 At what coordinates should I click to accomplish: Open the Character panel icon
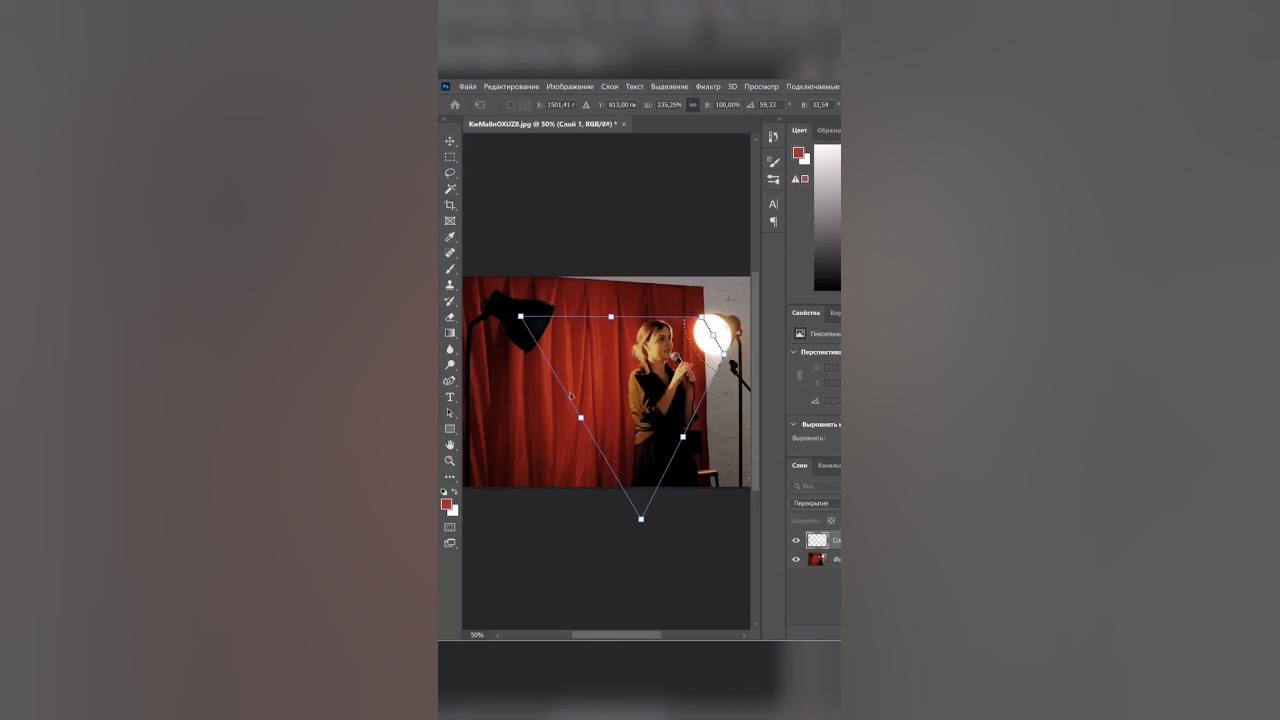pos(773,204)
